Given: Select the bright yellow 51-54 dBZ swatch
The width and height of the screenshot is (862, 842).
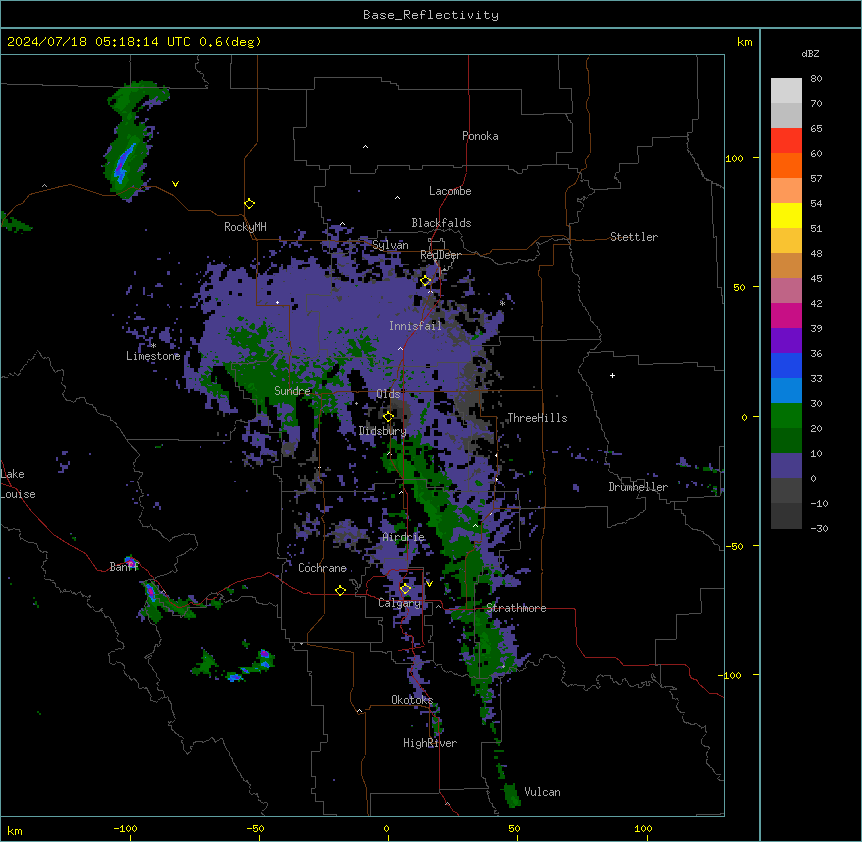Looking at the screenshot, I should [x=786, y=215].
